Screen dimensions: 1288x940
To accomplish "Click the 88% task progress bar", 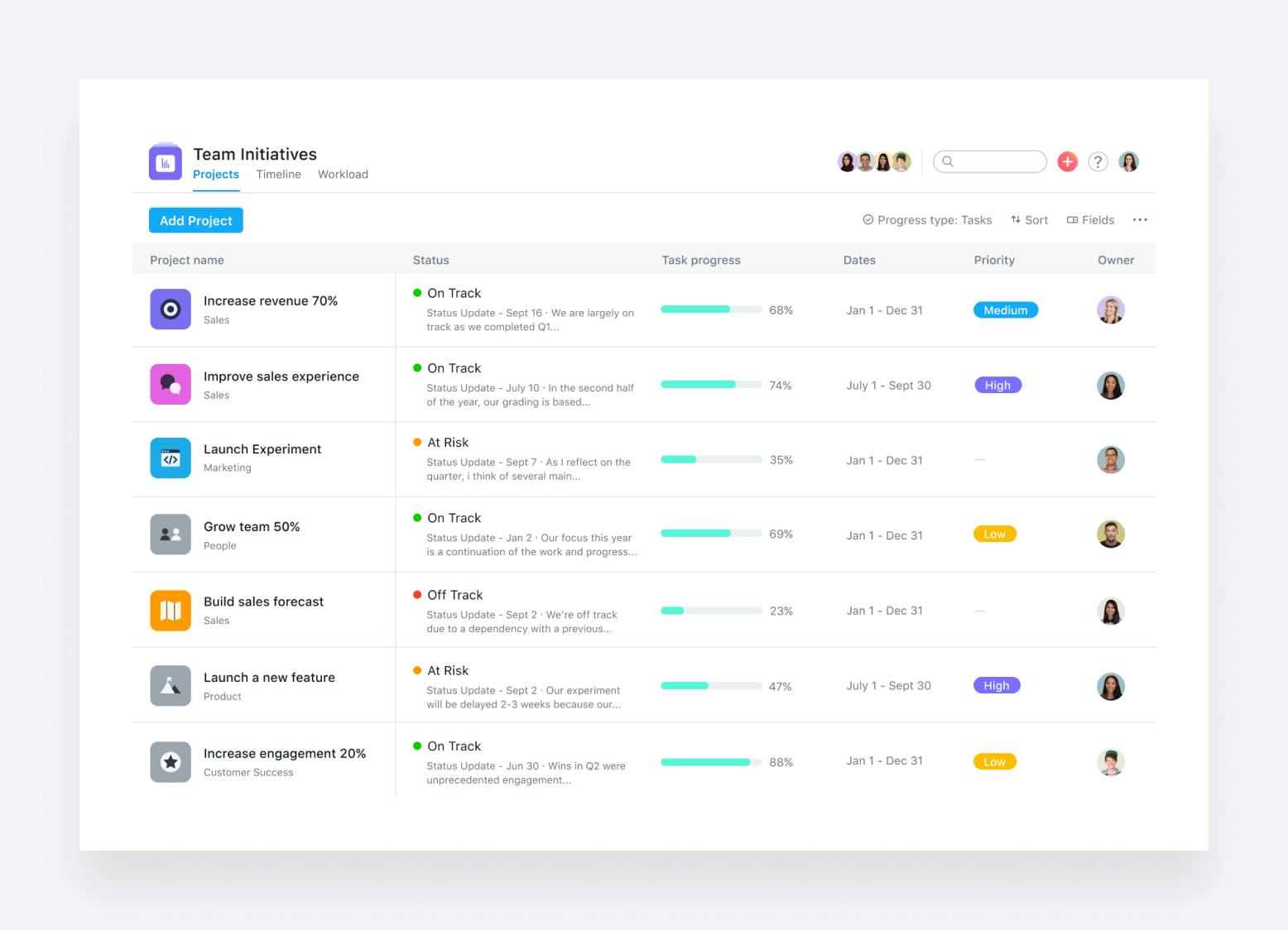I will pyautogui.click(x=710, y=762).
